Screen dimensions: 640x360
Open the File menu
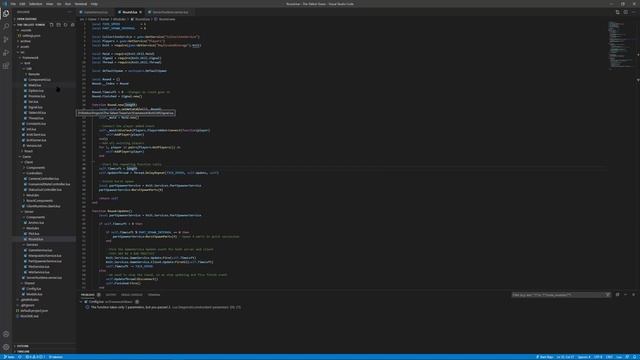tap(13, 4)
